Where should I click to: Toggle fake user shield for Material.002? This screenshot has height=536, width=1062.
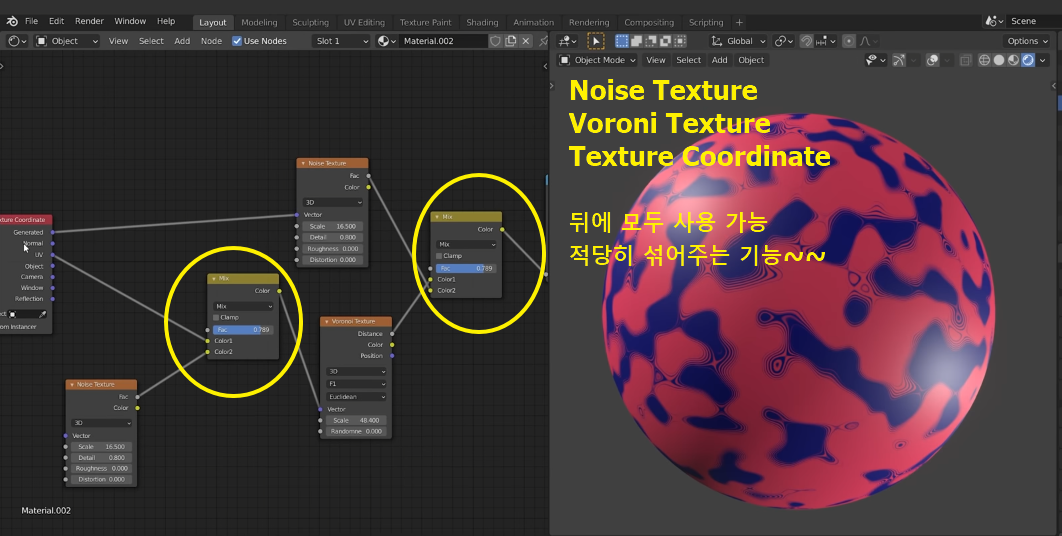pyautogui.click(x=495, y=41)
